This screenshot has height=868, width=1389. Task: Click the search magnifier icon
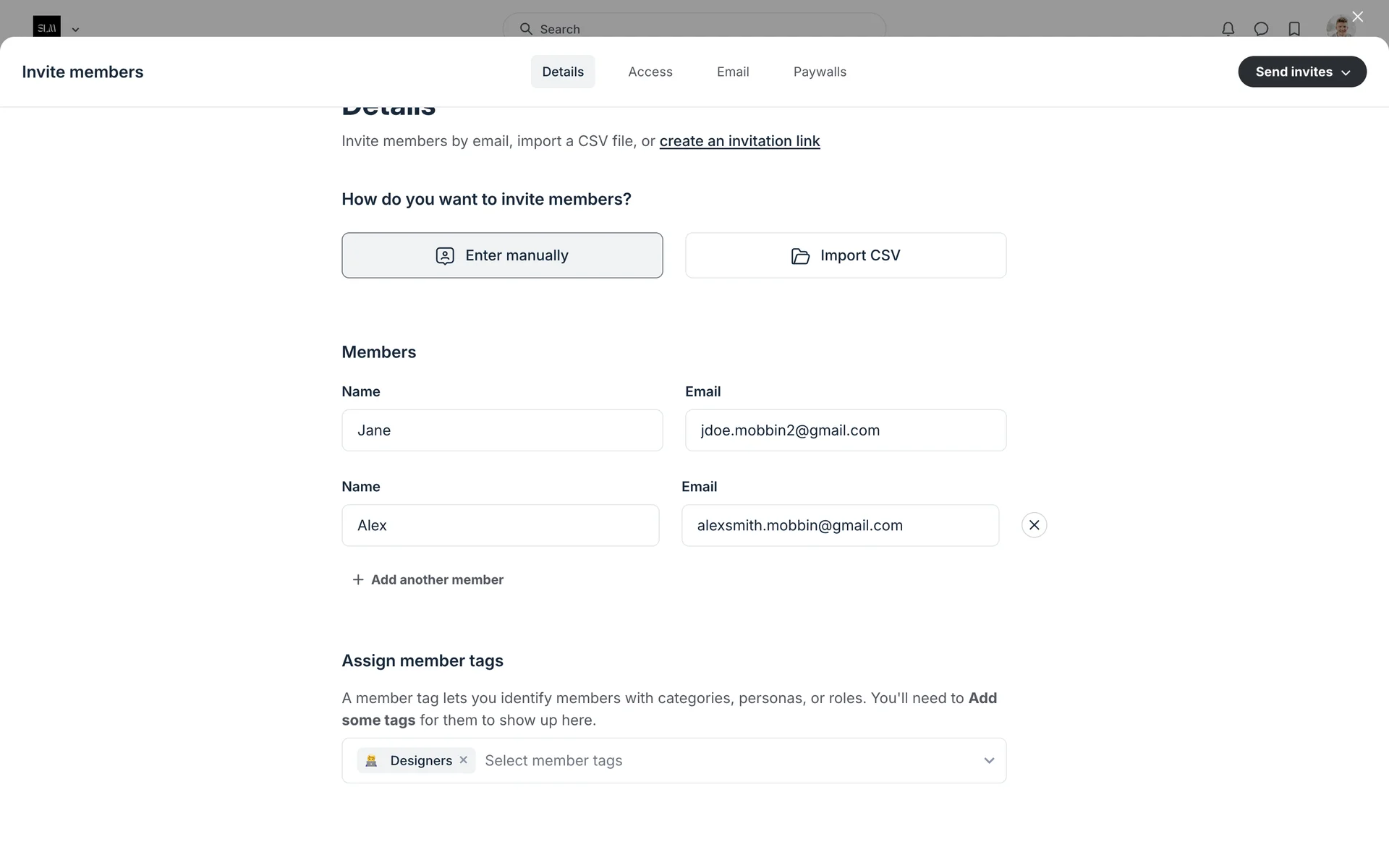[x=526, y=29]
